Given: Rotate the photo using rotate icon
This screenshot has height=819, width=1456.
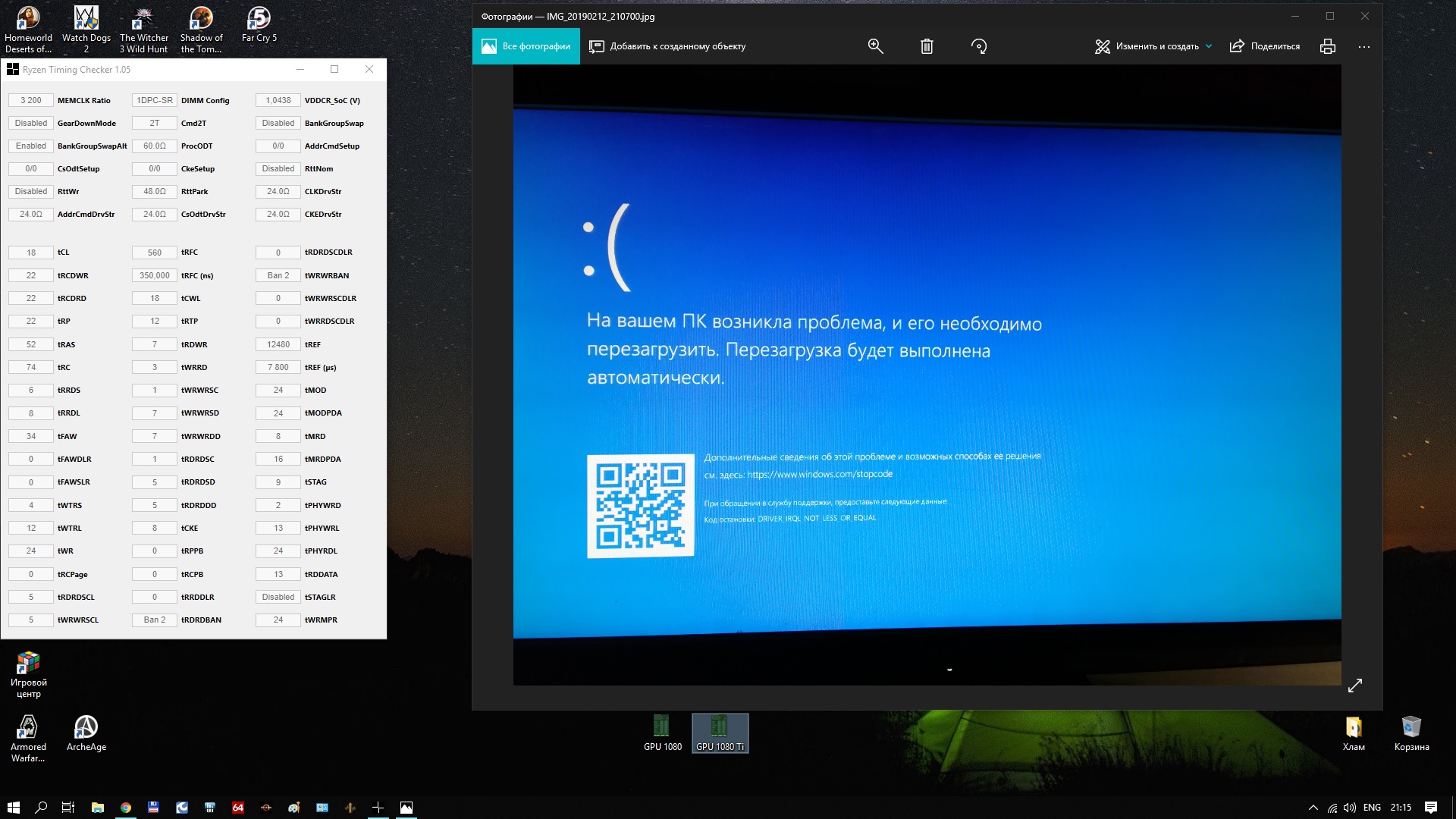Looking at the screenshot, I should coord(978,46).
